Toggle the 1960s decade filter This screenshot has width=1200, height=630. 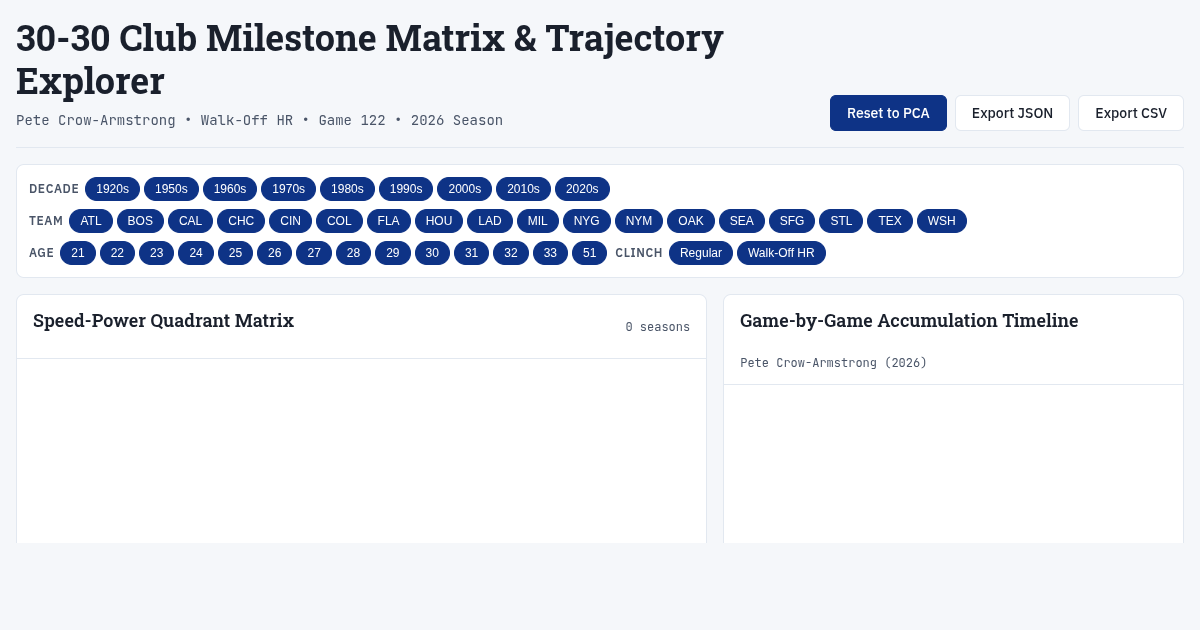(x=230, y=189)
